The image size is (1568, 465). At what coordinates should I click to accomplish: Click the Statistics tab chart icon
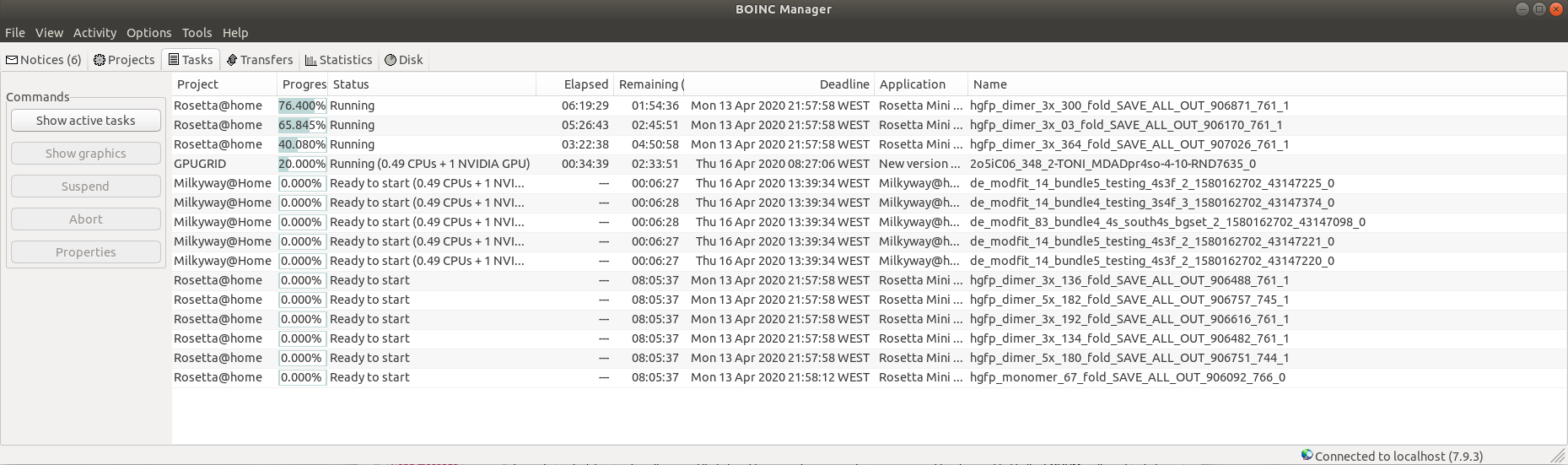[x=310, y=60]
